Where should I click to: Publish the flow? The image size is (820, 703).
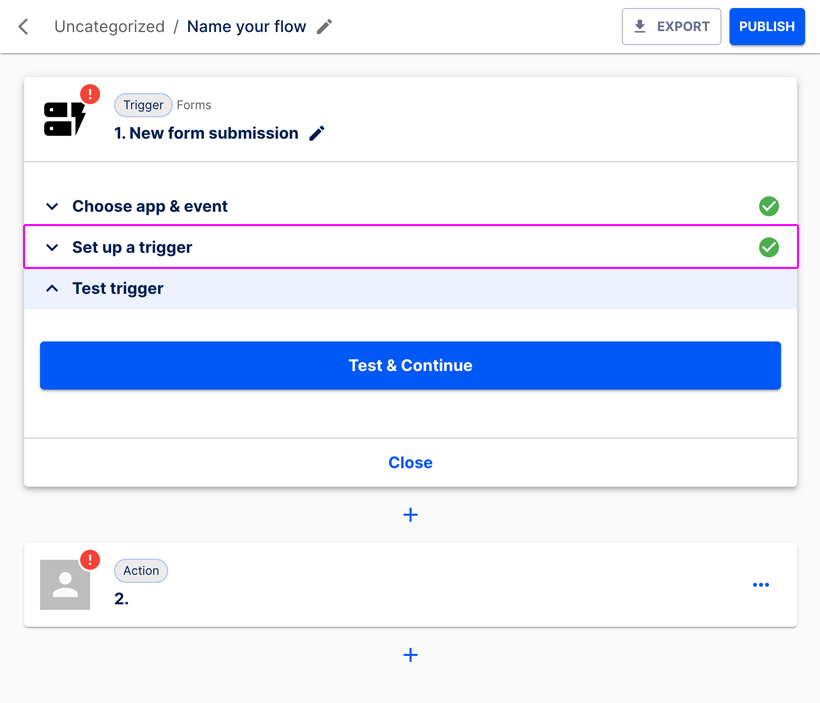(x=767, y=26)
